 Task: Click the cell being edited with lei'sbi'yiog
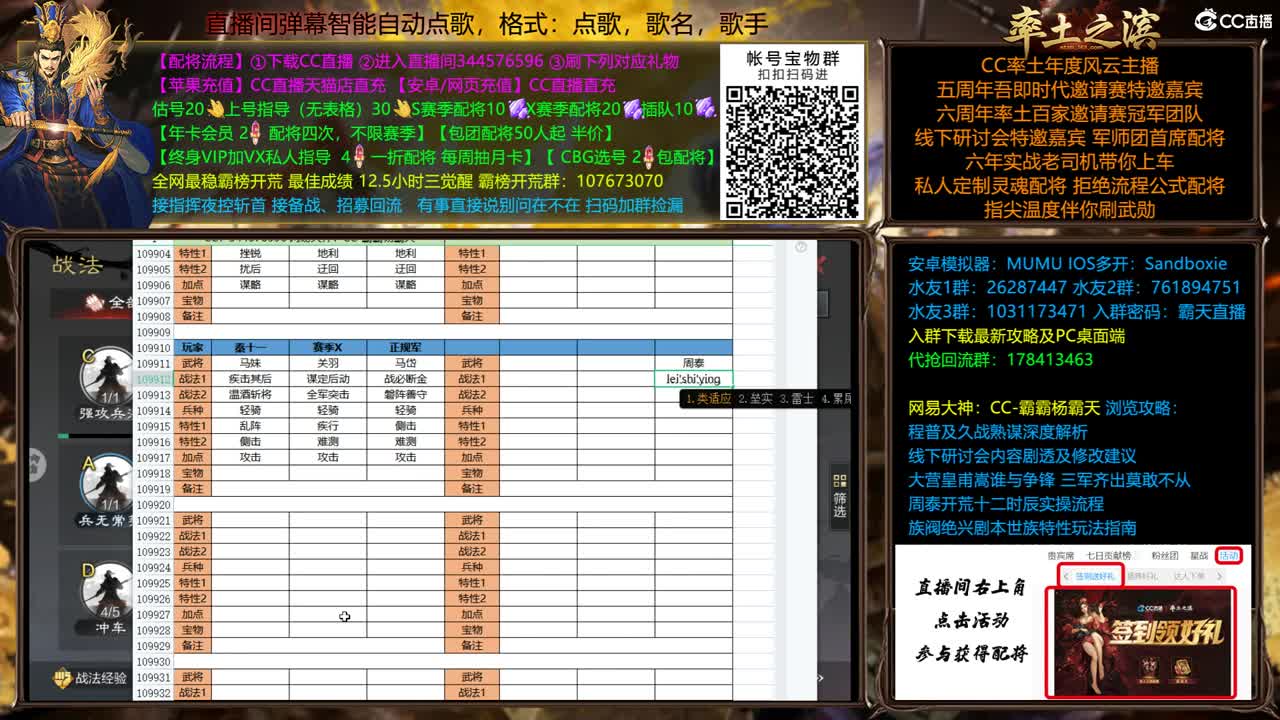point(694,379)
